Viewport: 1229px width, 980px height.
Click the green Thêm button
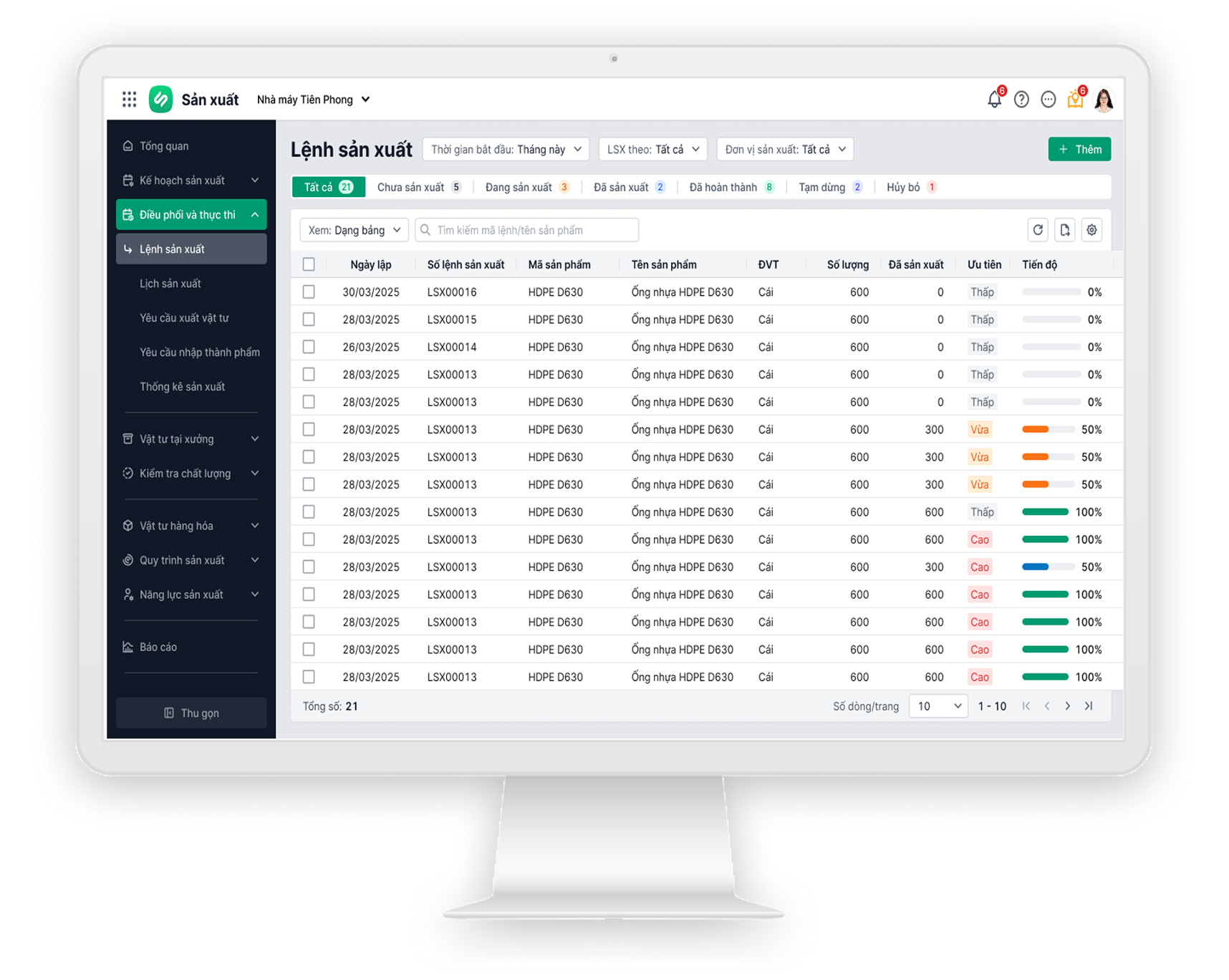click(1079, 149)
